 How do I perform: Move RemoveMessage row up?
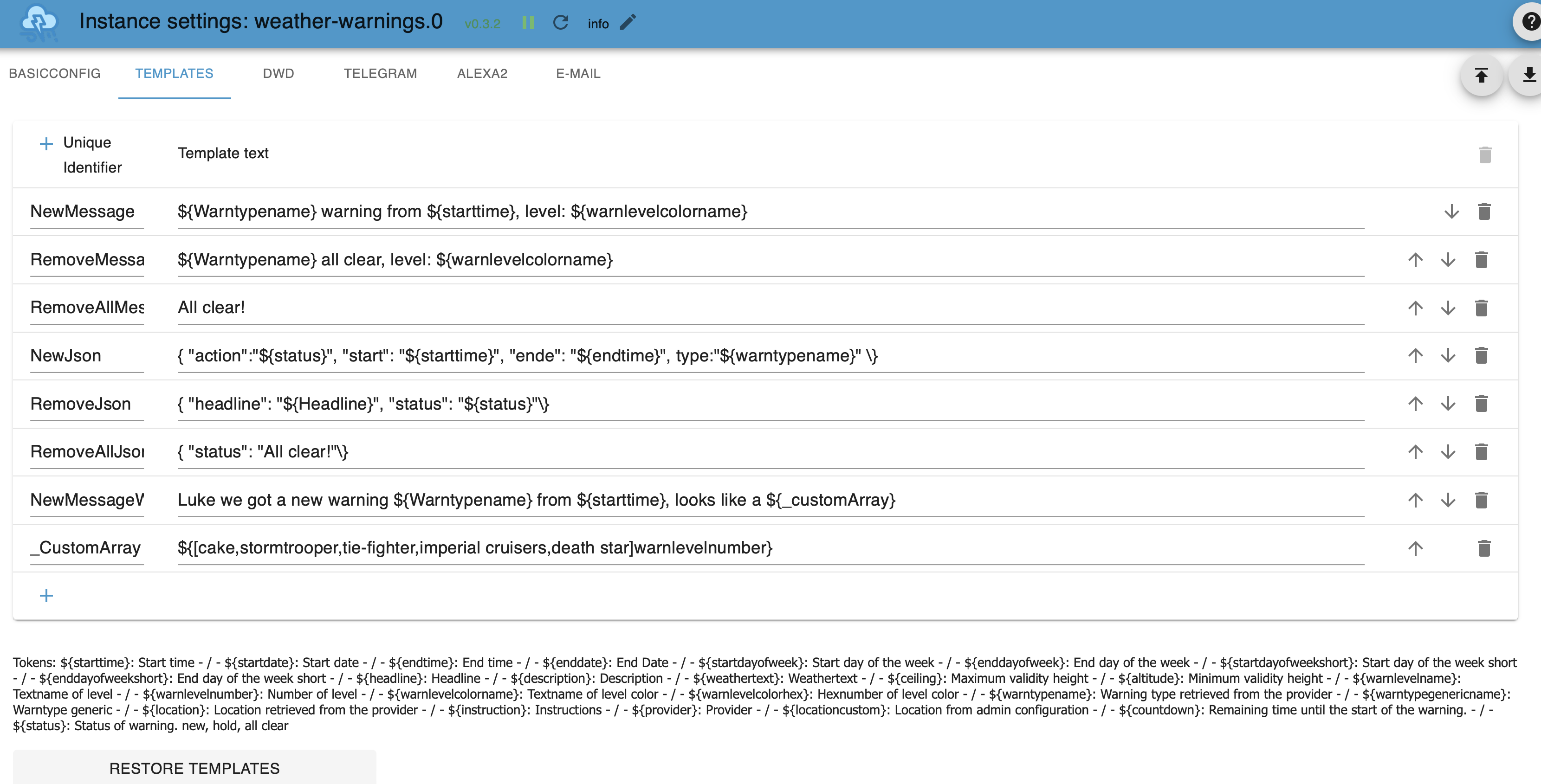pyautogui.click(x=1415, y=259)
